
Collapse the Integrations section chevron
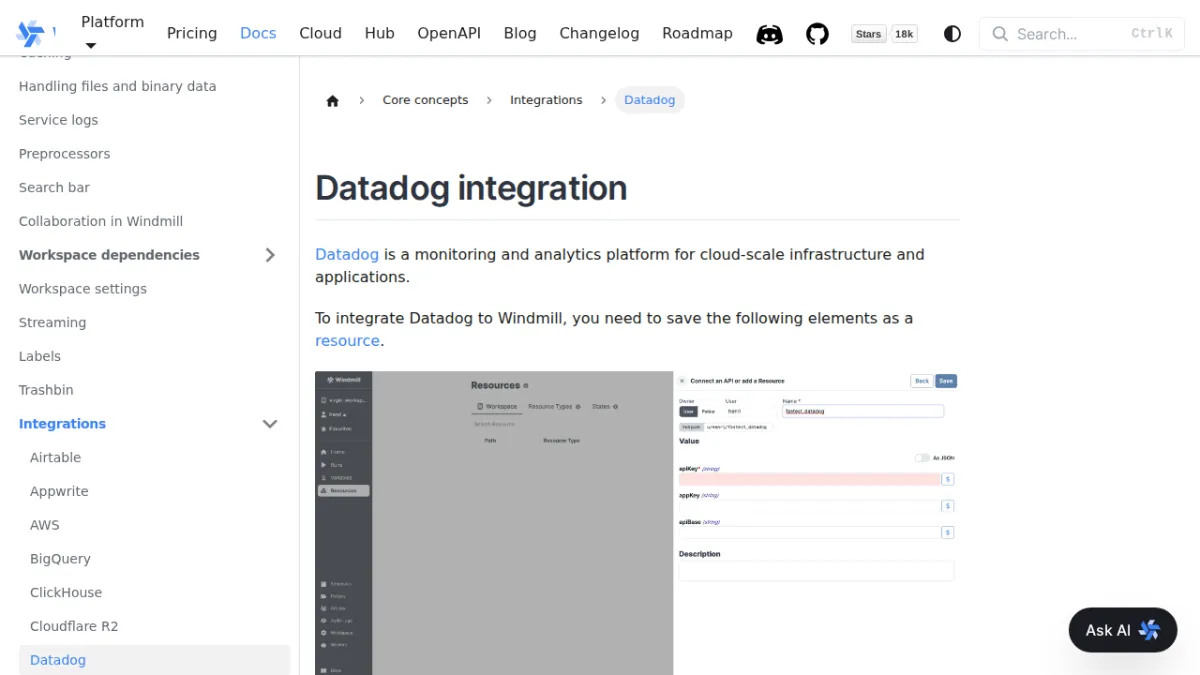(x=270, y=424)
